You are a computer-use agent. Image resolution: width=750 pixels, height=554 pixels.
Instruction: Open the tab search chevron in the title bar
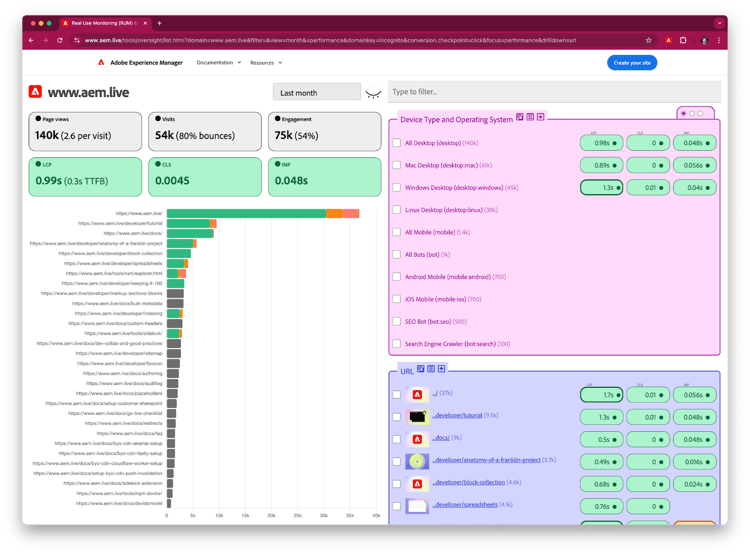719,23
